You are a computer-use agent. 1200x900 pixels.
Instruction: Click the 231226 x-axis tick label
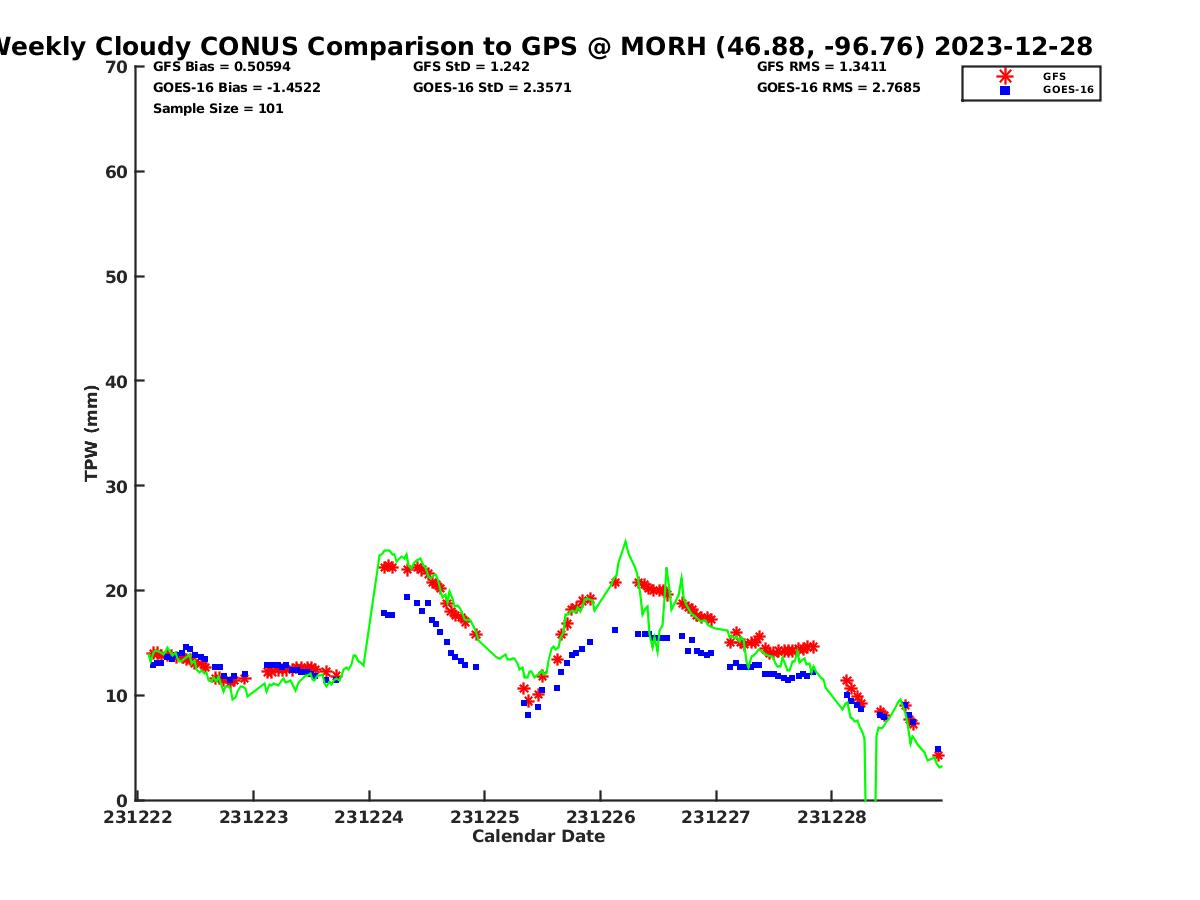tap(600, 817)
